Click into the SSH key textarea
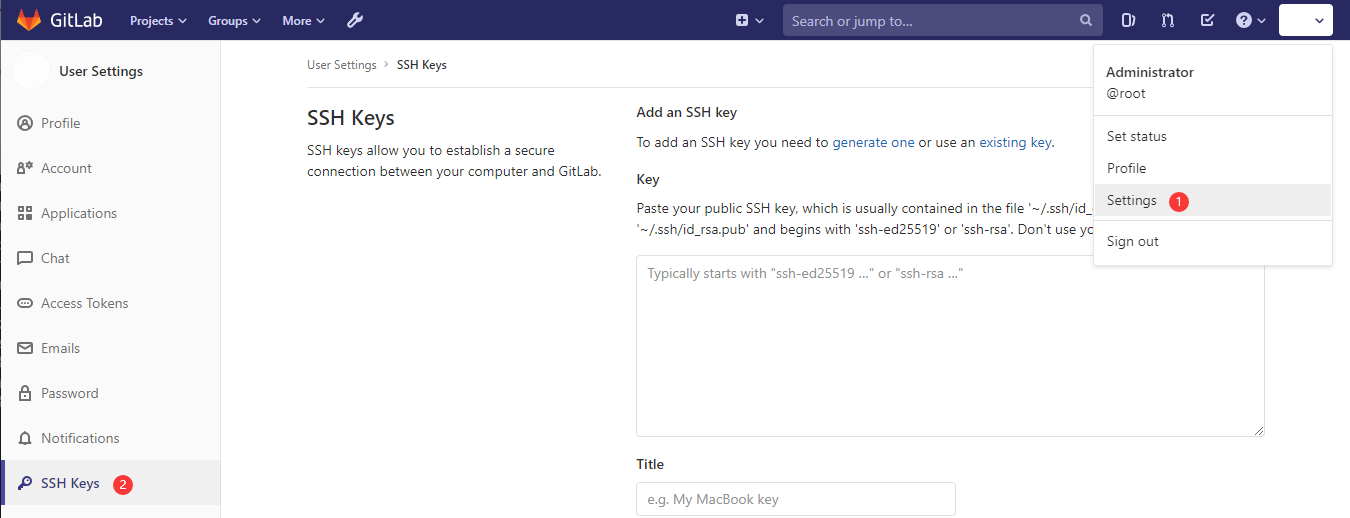 pos(950,346)
